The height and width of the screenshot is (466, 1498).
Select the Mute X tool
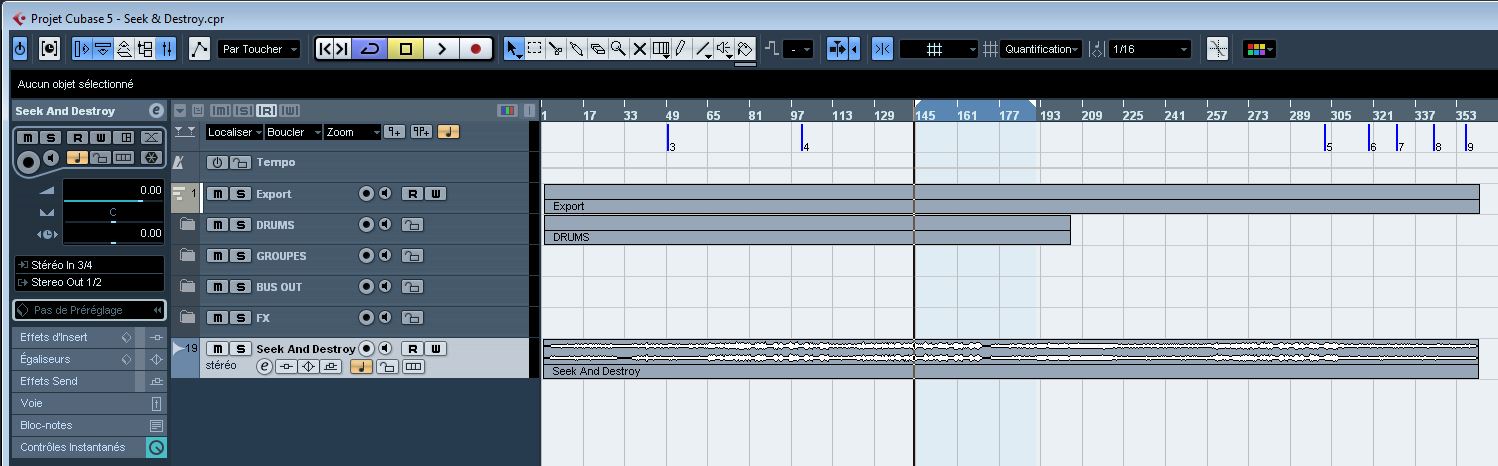pyautogui.click(x=640, y=49)
